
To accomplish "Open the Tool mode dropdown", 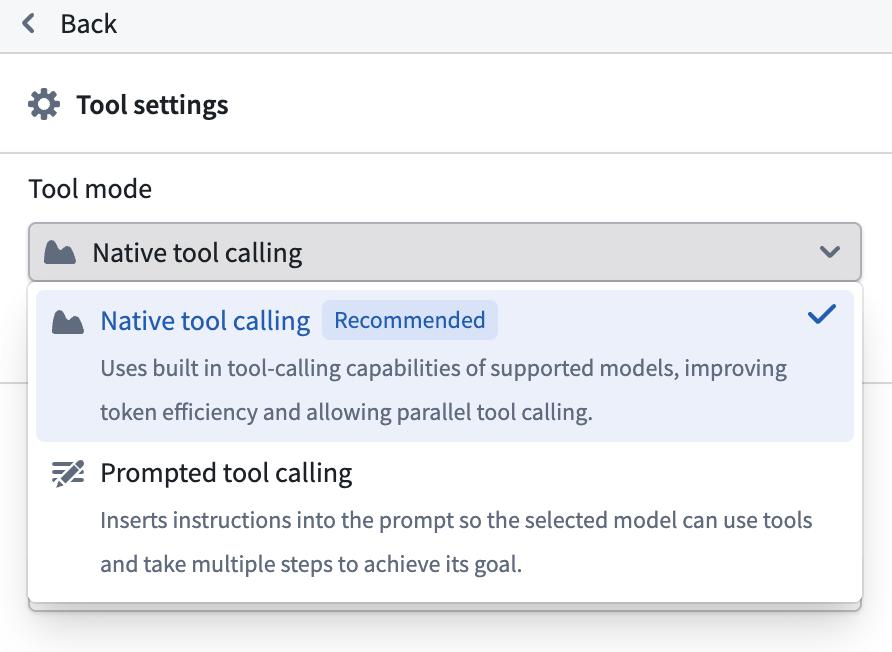I will 444,252.
